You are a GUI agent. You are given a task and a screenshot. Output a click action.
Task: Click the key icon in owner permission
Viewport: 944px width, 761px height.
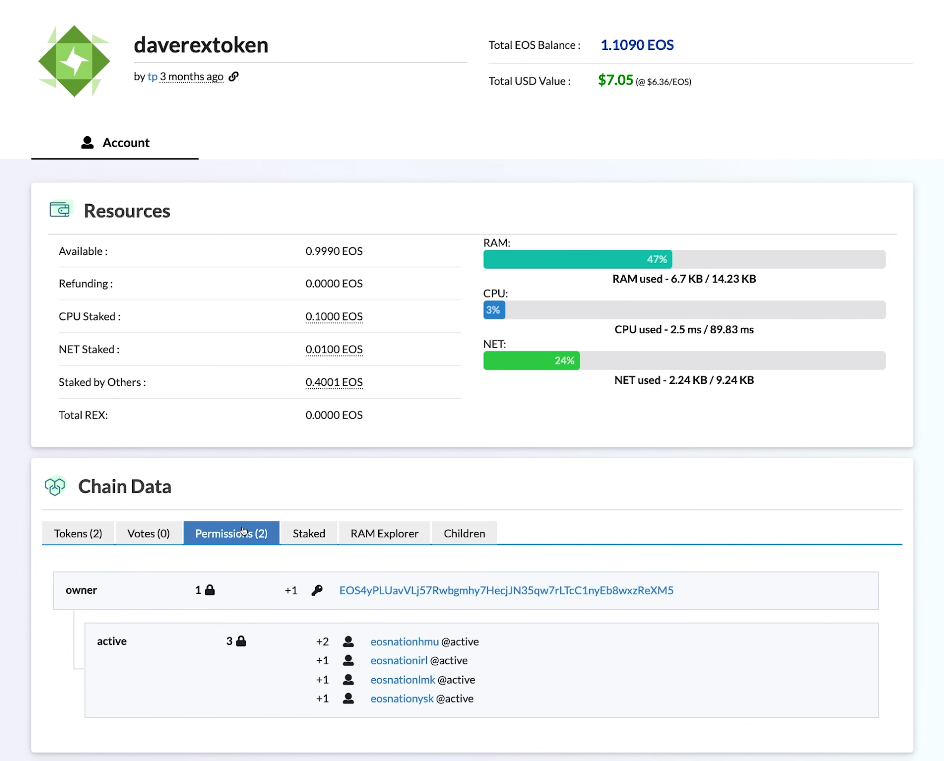[317, 591]
